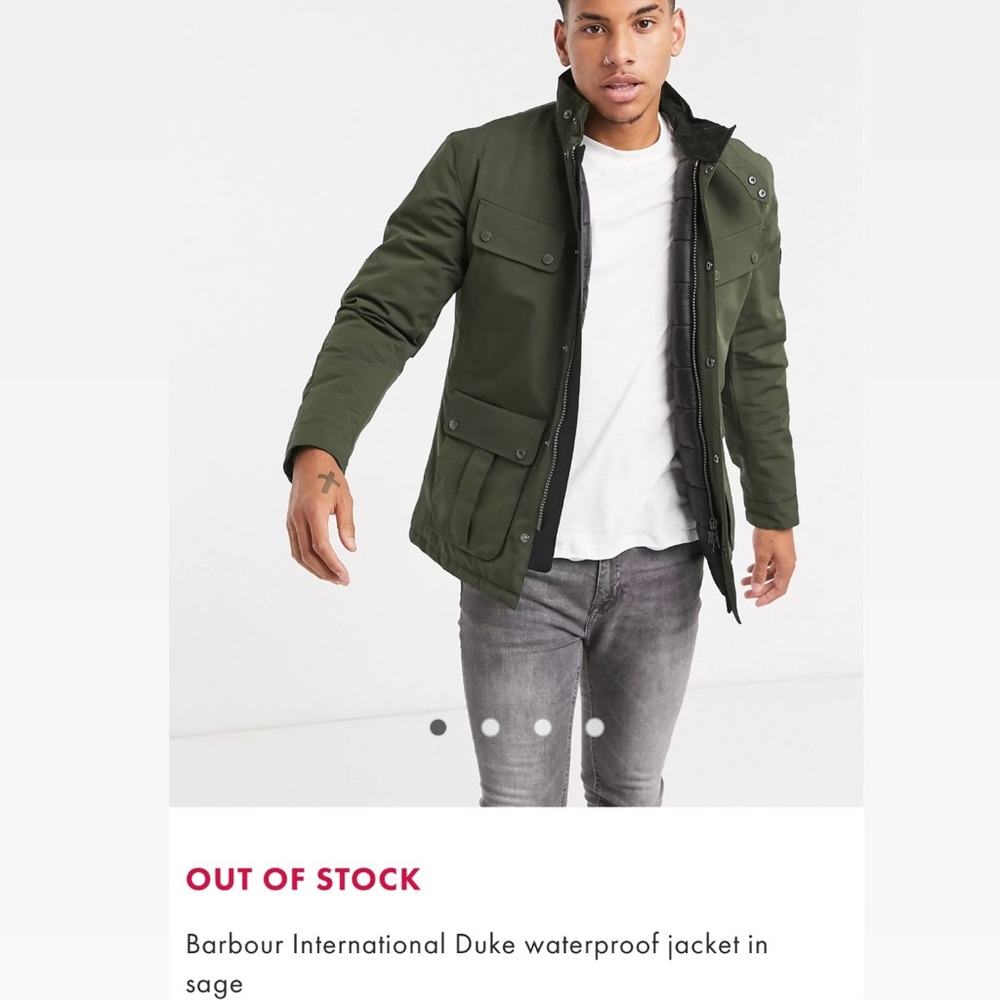Click the word sage in description
The image size is (1000, 1000).
click(214, 985)
